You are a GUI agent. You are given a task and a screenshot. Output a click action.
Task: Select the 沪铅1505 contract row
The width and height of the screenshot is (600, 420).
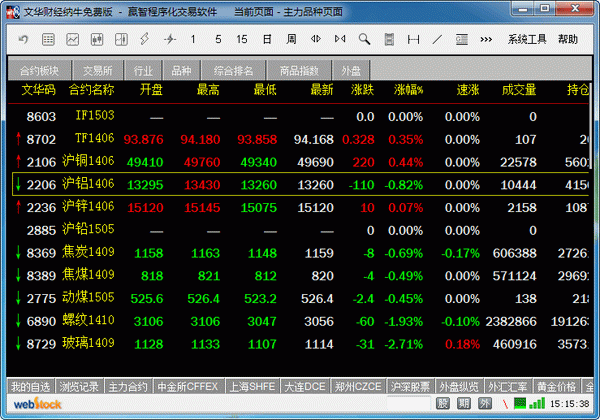point(300,230)
